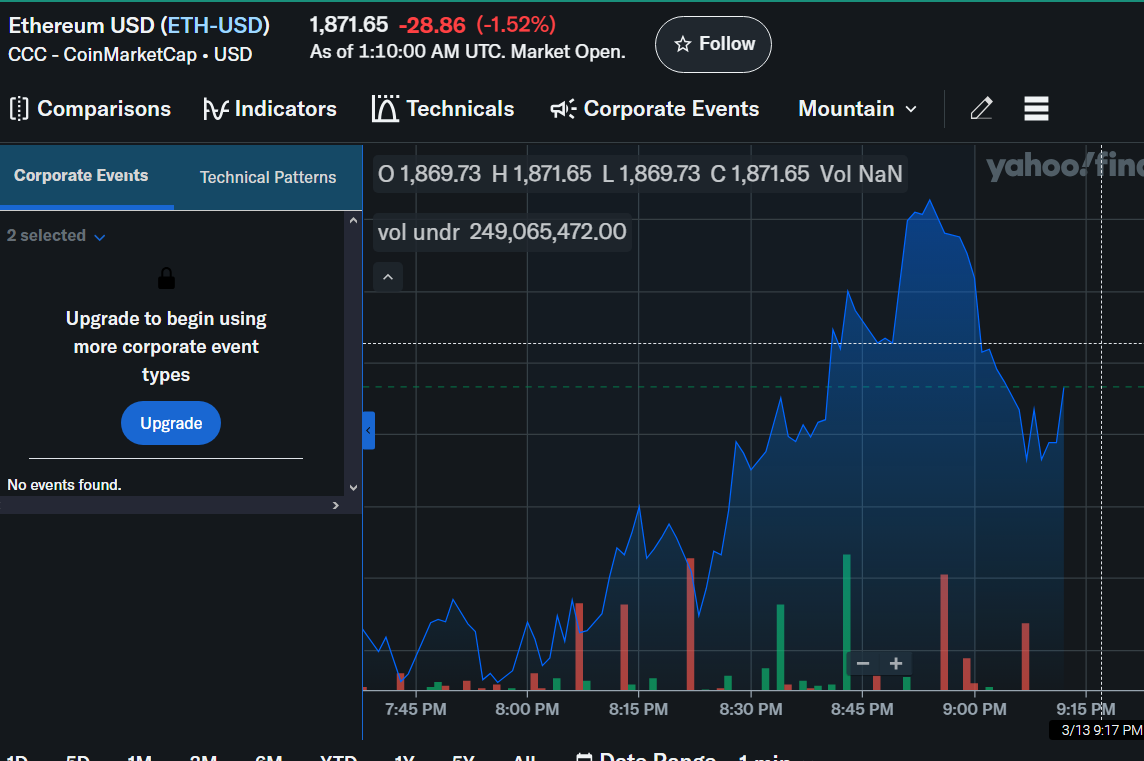Viewport: 1144px width, 761px height.
Task: Open the Mountain chart type dropdown
Action: 857,109
